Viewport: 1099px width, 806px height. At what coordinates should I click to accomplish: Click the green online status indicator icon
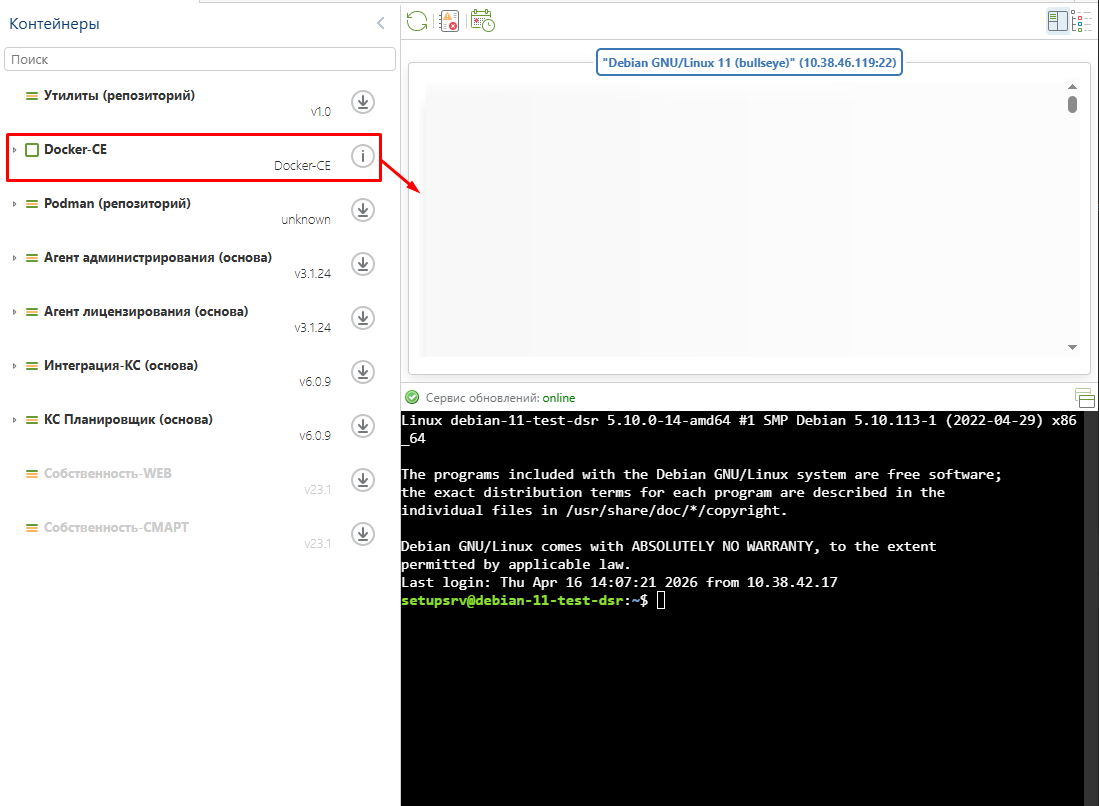click(x=410, y=397)
